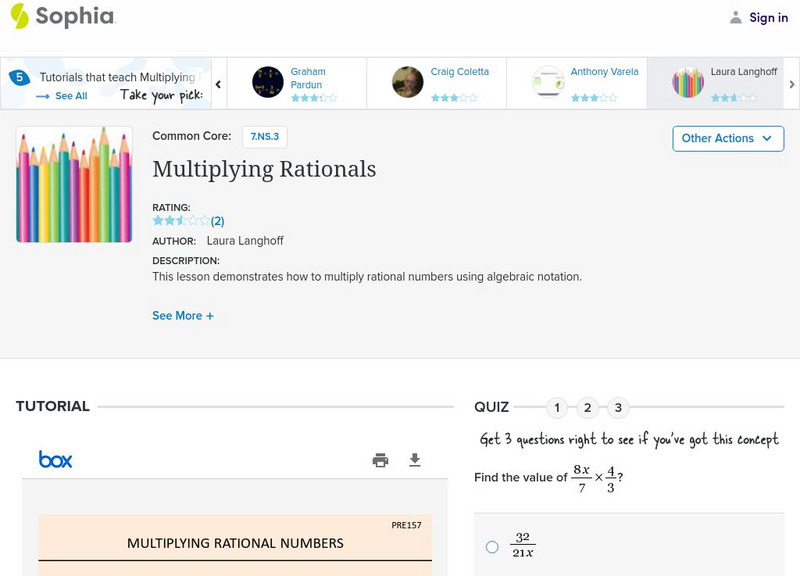
Task: Go to quiz question 2
Action: 587,408
